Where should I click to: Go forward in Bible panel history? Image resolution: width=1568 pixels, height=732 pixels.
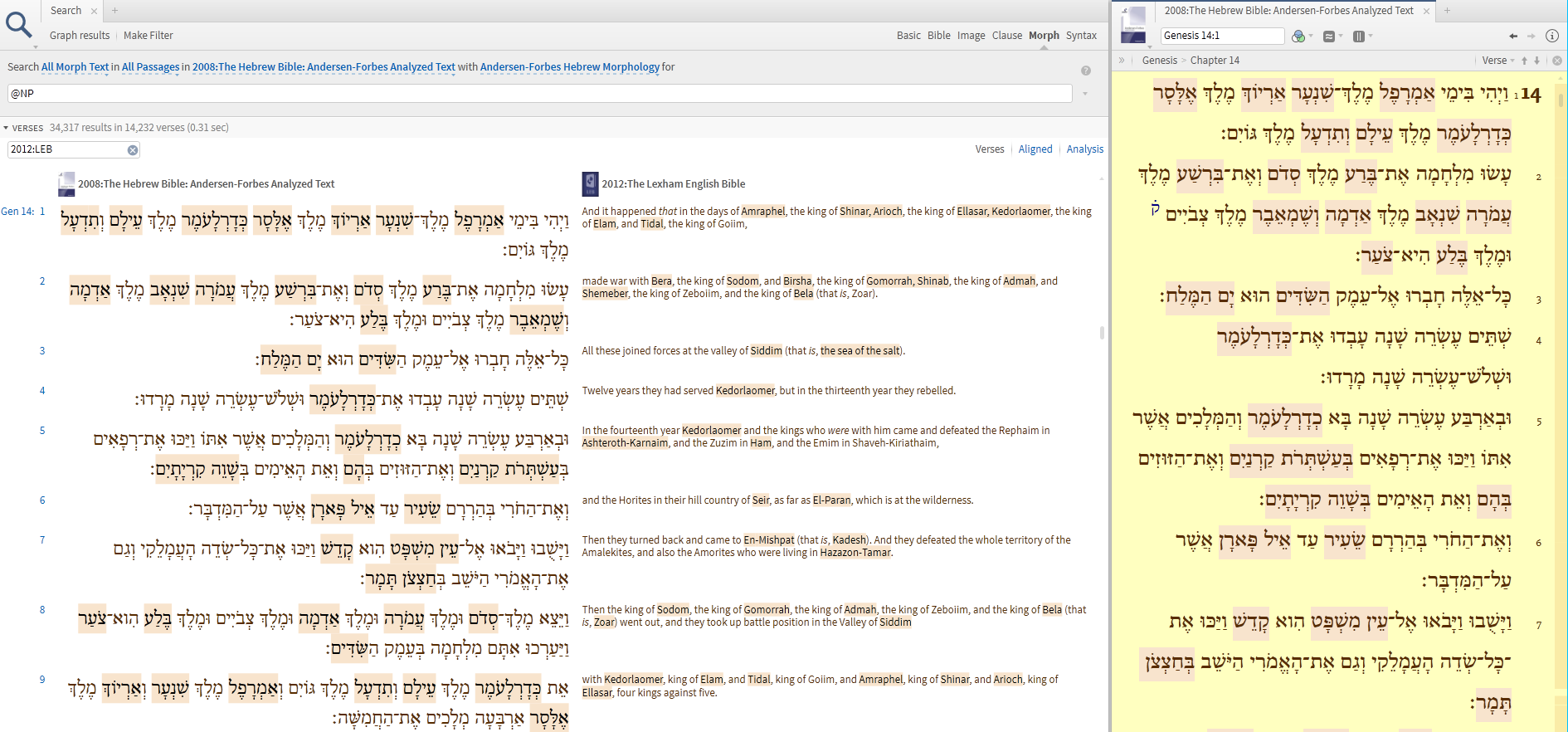pos(1531,36)
